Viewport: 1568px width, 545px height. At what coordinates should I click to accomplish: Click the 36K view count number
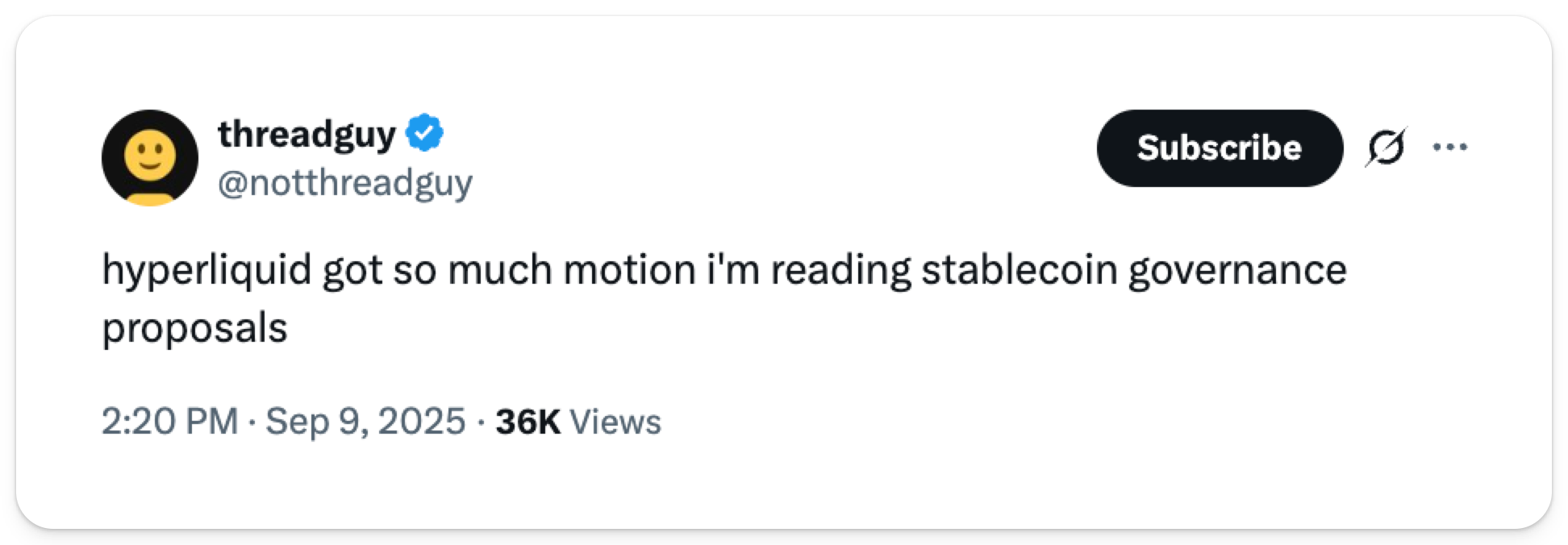point(528,422)
